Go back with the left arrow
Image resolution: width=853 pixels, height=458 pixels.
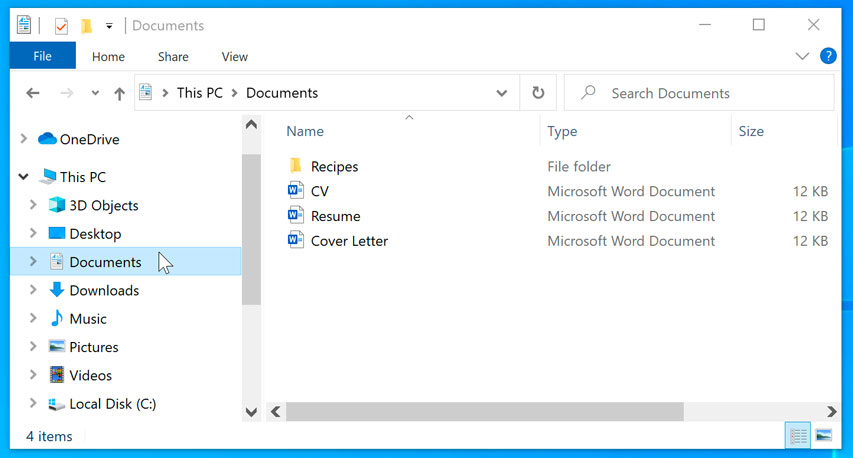(x=33, y=93)
